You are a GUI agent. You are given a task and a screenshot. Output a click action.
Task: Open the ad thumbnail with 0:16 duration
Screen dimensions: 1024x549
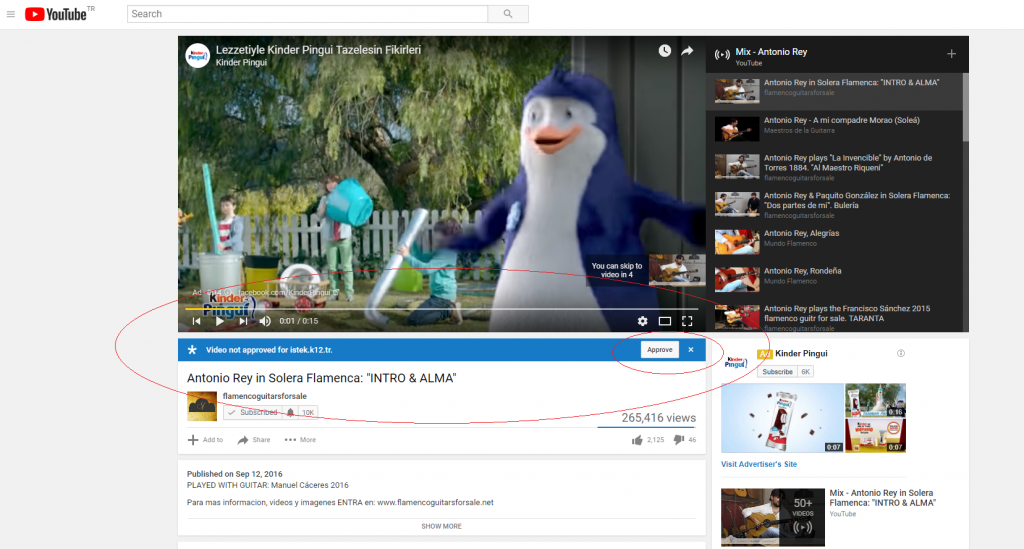pyautogui.click(x=875, y=400)
